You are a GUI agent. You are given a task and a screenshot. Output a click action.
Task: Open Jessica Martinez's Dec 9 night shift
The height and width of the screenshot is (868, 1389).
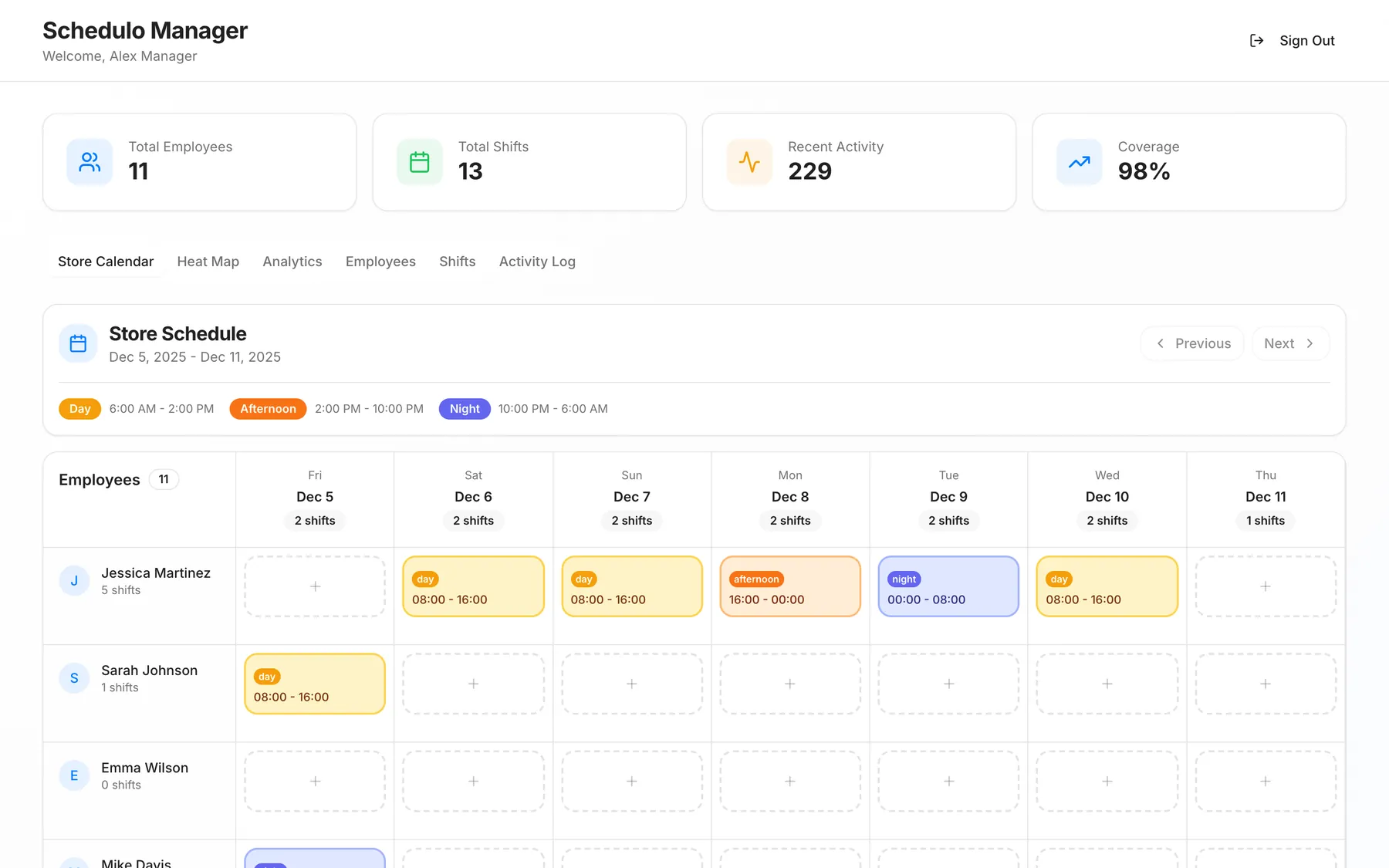point(948,586)
